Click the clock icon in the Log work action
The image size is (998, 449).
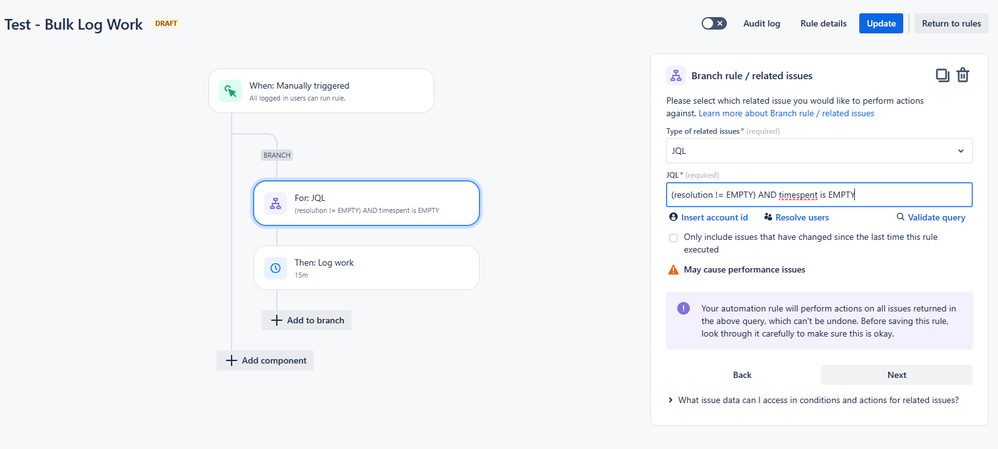(275, 268)
